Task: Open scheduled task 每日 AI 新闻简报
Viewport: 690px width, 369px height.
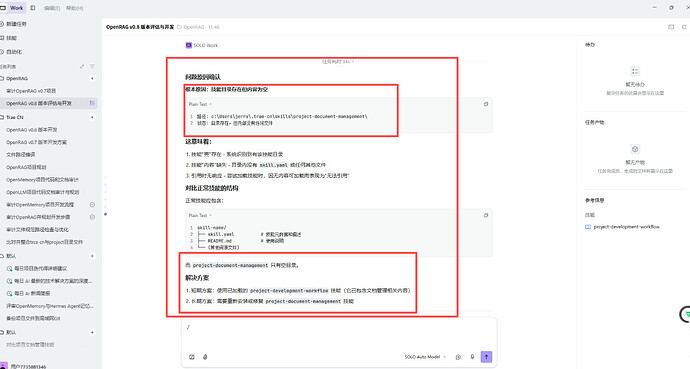Action: click(x=32, y=293)
